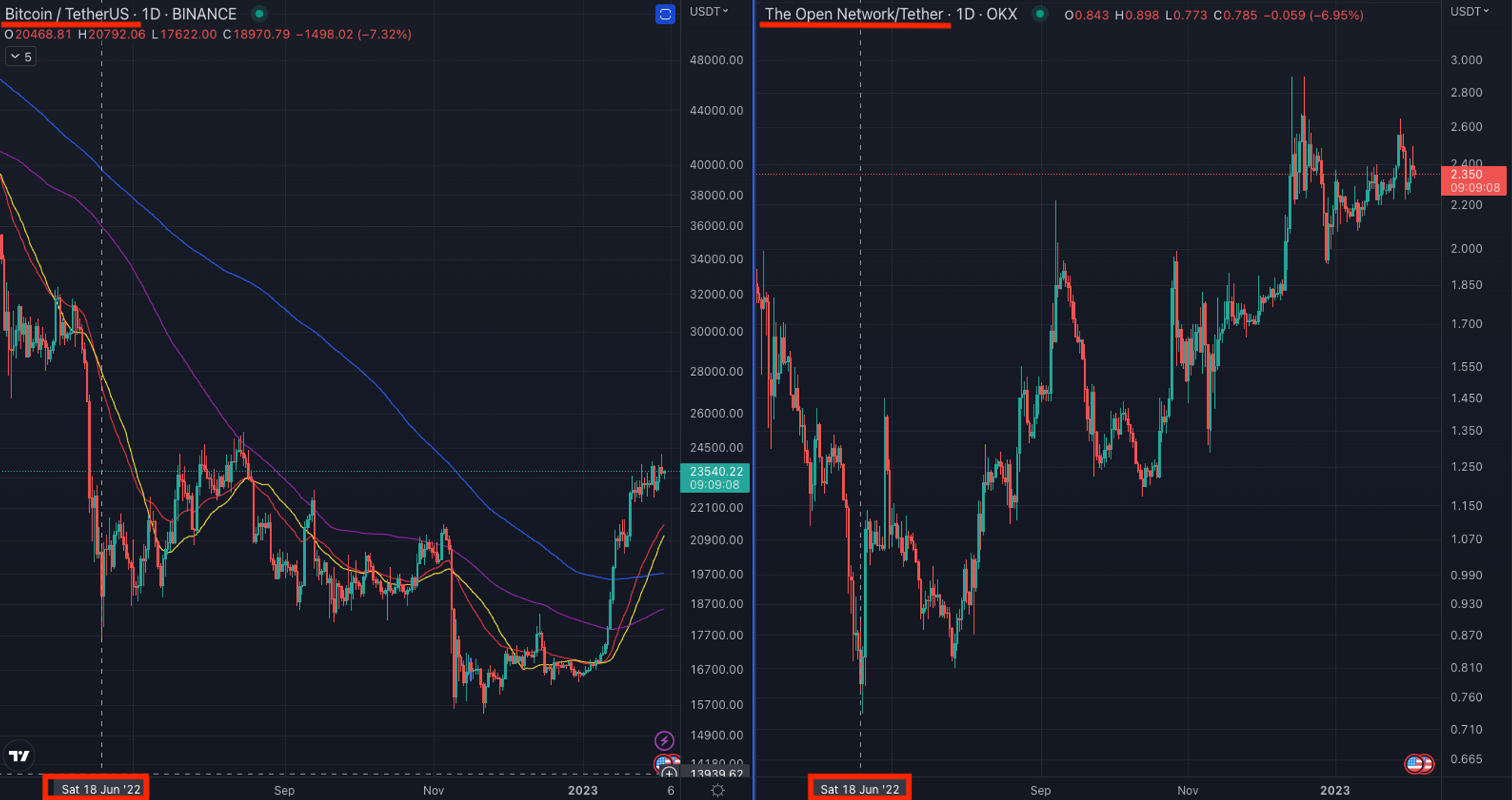This screenshot has width=1512, height=800.
Task: Click the purple lightning bolt icon
Action: click(x=664, y=740)
